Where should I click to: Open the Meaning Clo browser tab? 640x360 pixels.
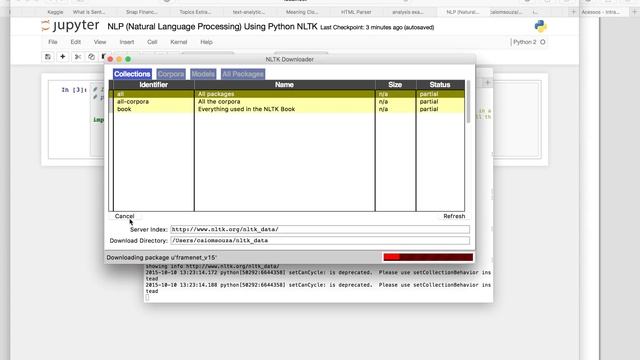coord(302,12)
